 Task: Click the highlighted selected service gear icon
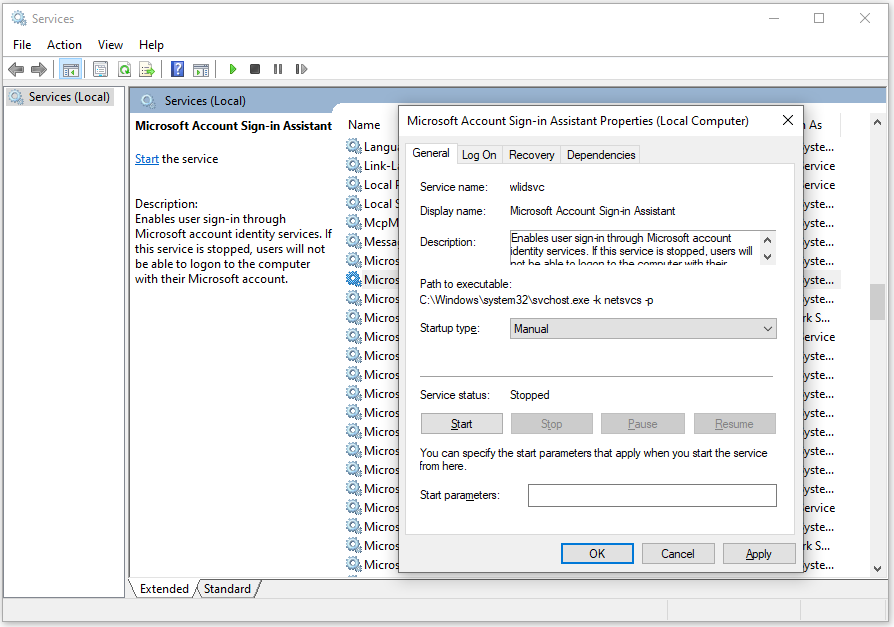coord(354,279)
